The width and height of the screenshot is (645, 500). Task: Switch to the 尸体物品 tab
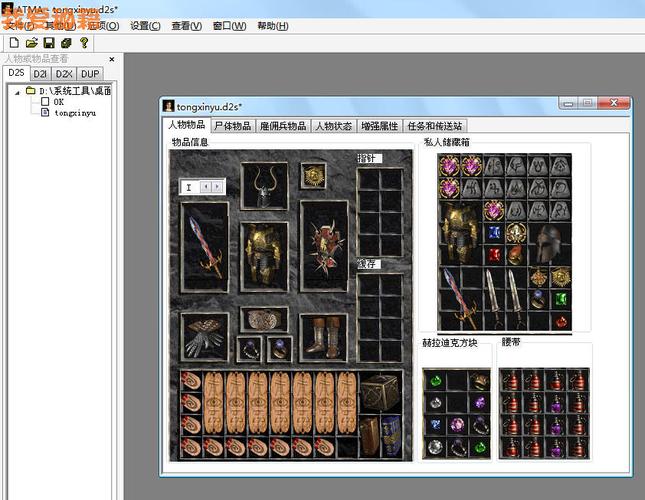click(232, 126)
